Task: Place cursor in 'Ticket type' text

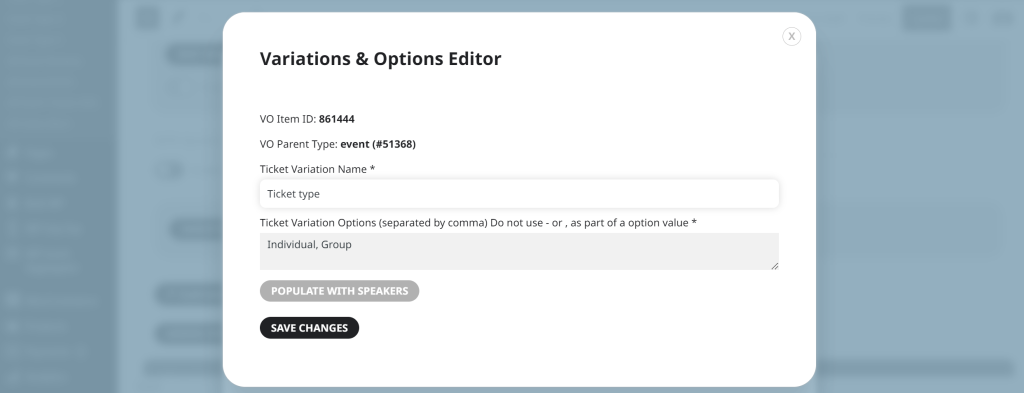Action: click(x=293, y=194)
